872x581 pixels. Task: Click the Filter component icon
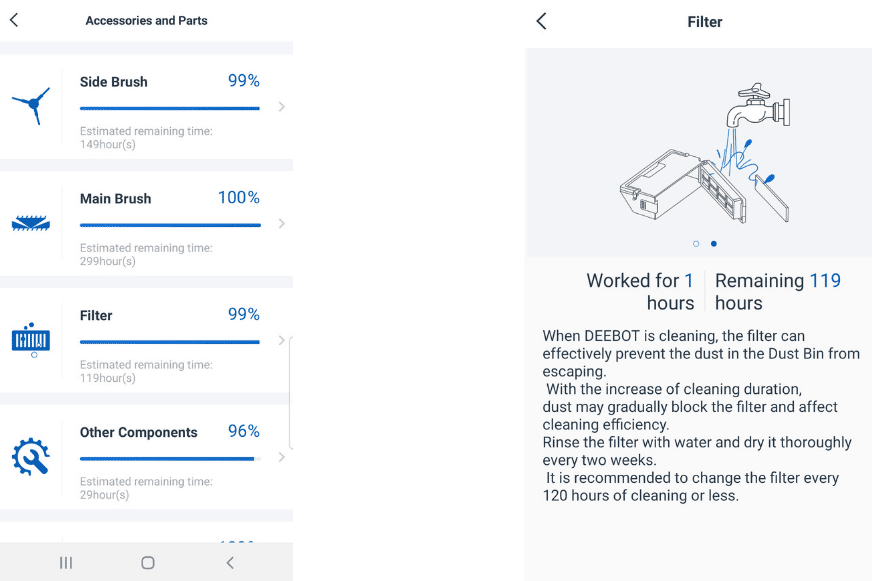tap(31, 340)
